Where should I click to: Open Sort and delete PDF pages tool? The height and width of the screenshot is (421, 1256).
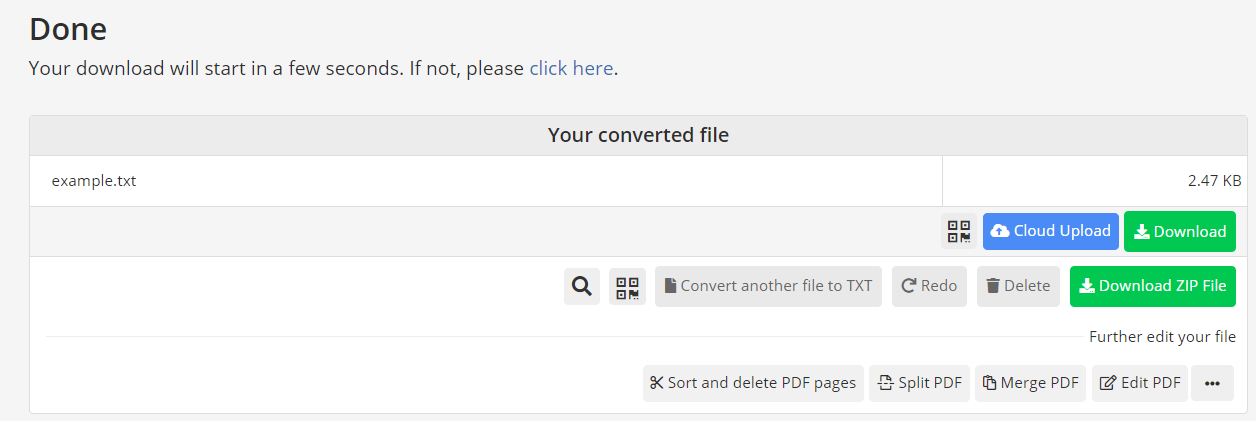pos(753,383)
